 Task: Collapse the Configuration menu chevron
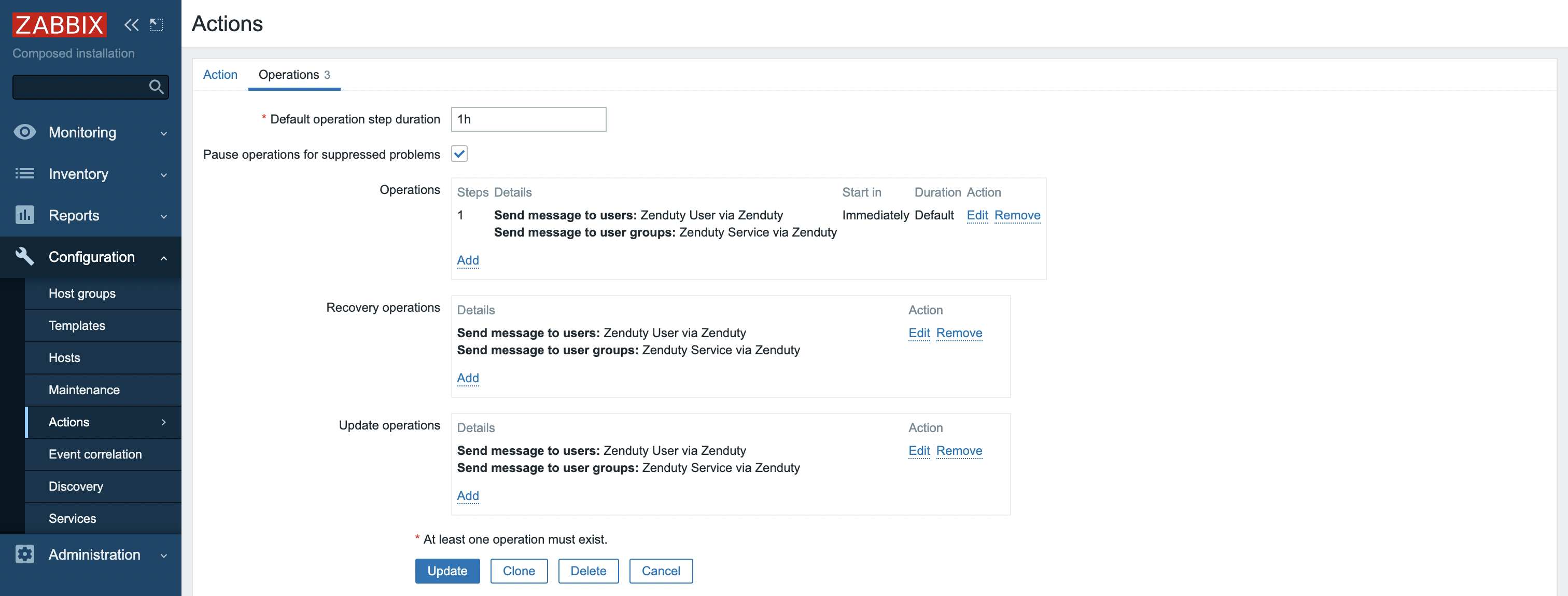pyautogui.click(x=164, y=257)
